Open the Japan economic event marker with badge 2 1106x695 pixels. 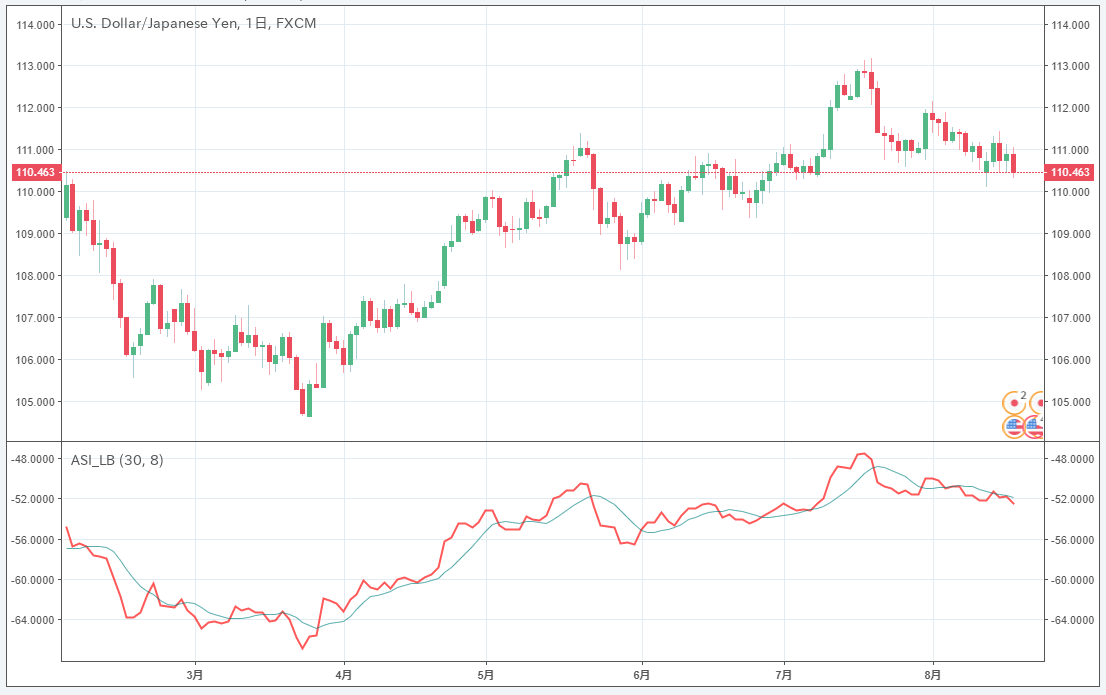click(1014, 403)
